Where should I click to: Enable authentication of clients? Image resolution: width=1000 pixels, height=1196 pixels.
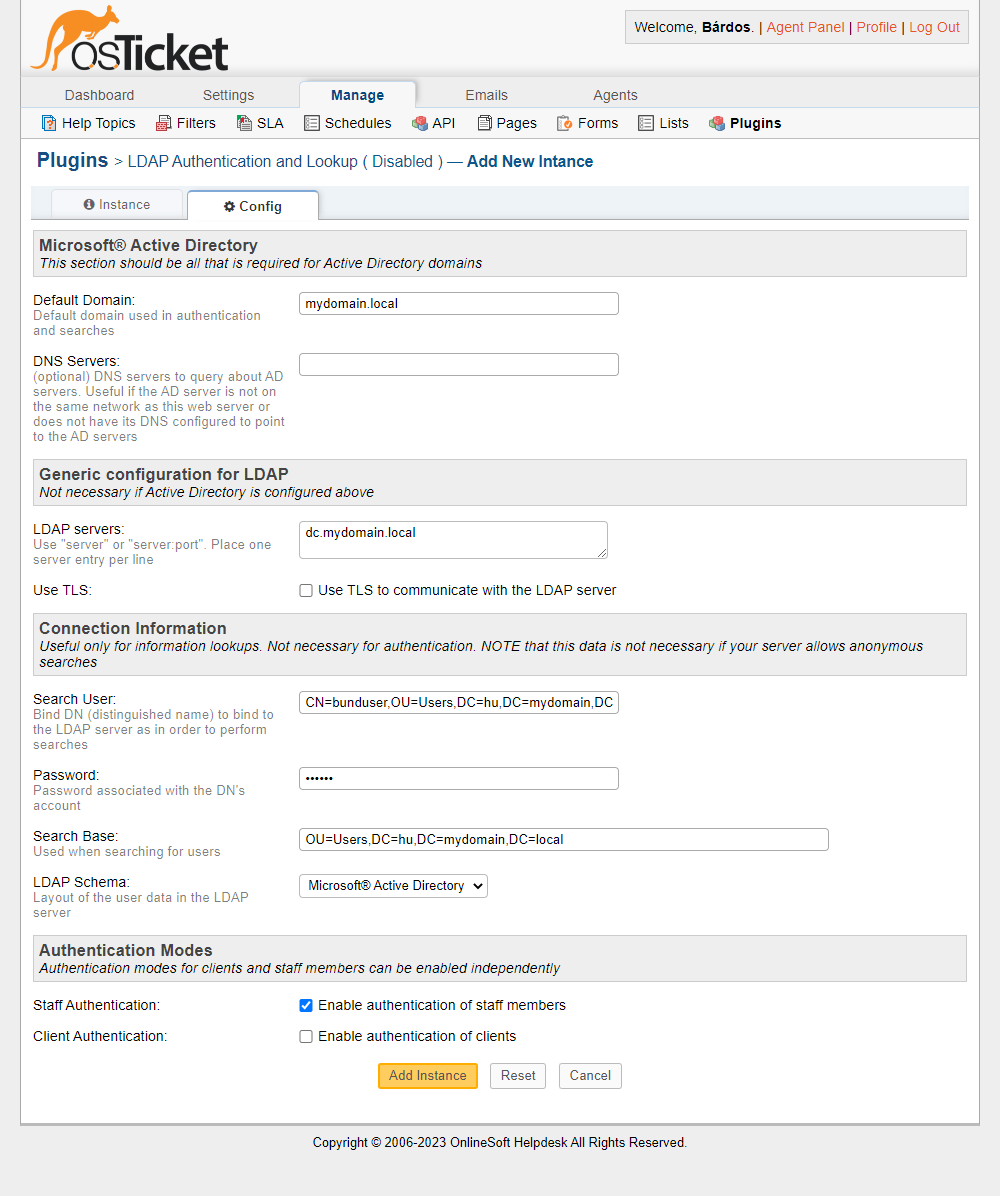306,1036
